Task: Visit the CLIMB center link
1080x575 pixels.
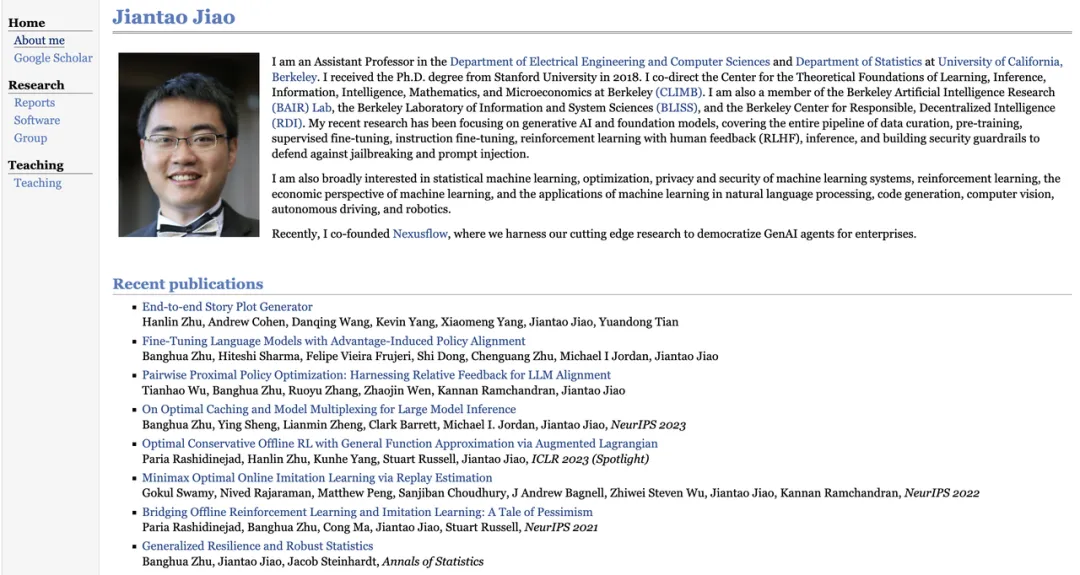Action: [679, 92]
